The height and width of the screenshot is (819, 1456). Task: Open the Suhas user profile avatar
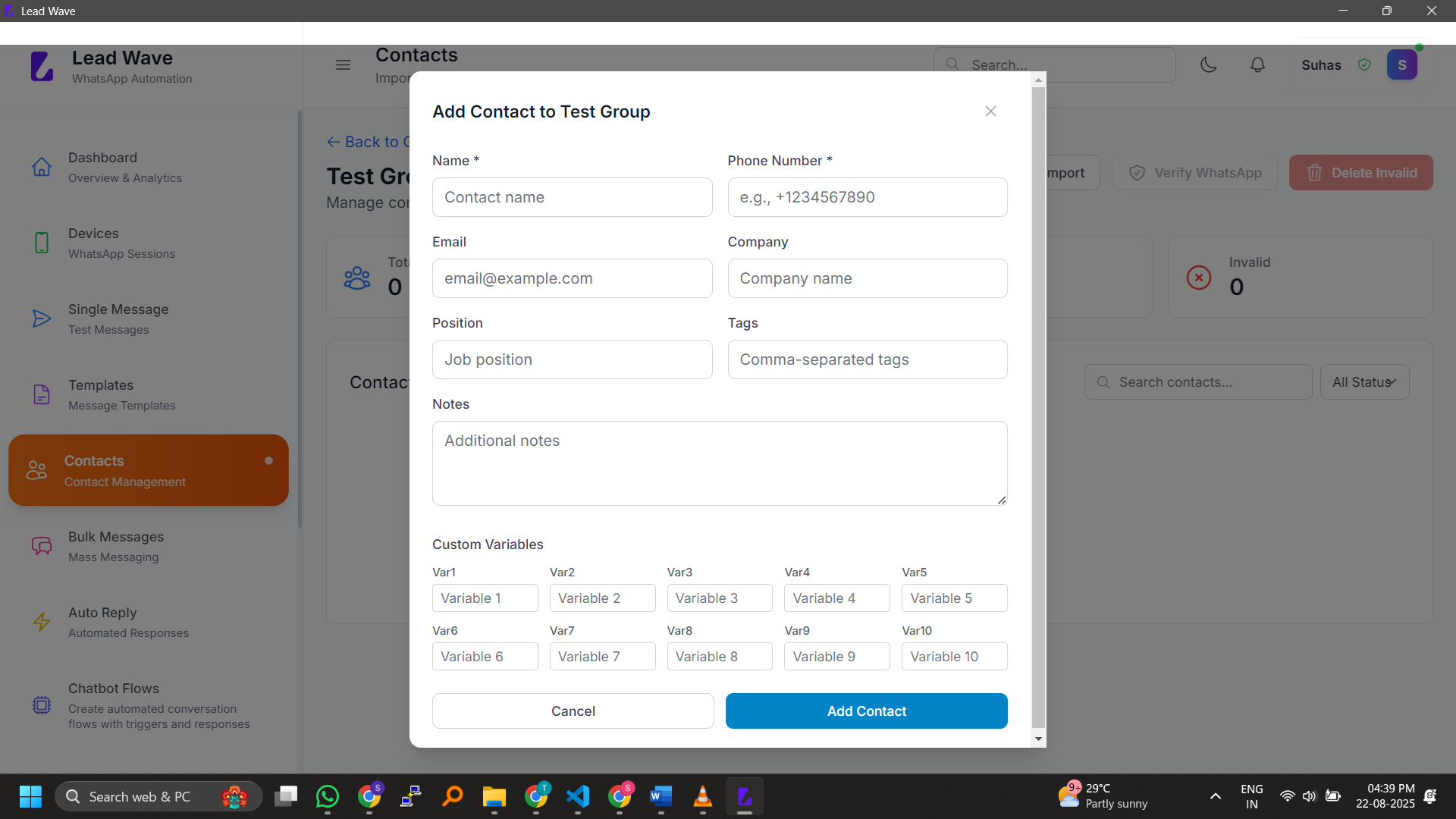[x=1401, y=65]
